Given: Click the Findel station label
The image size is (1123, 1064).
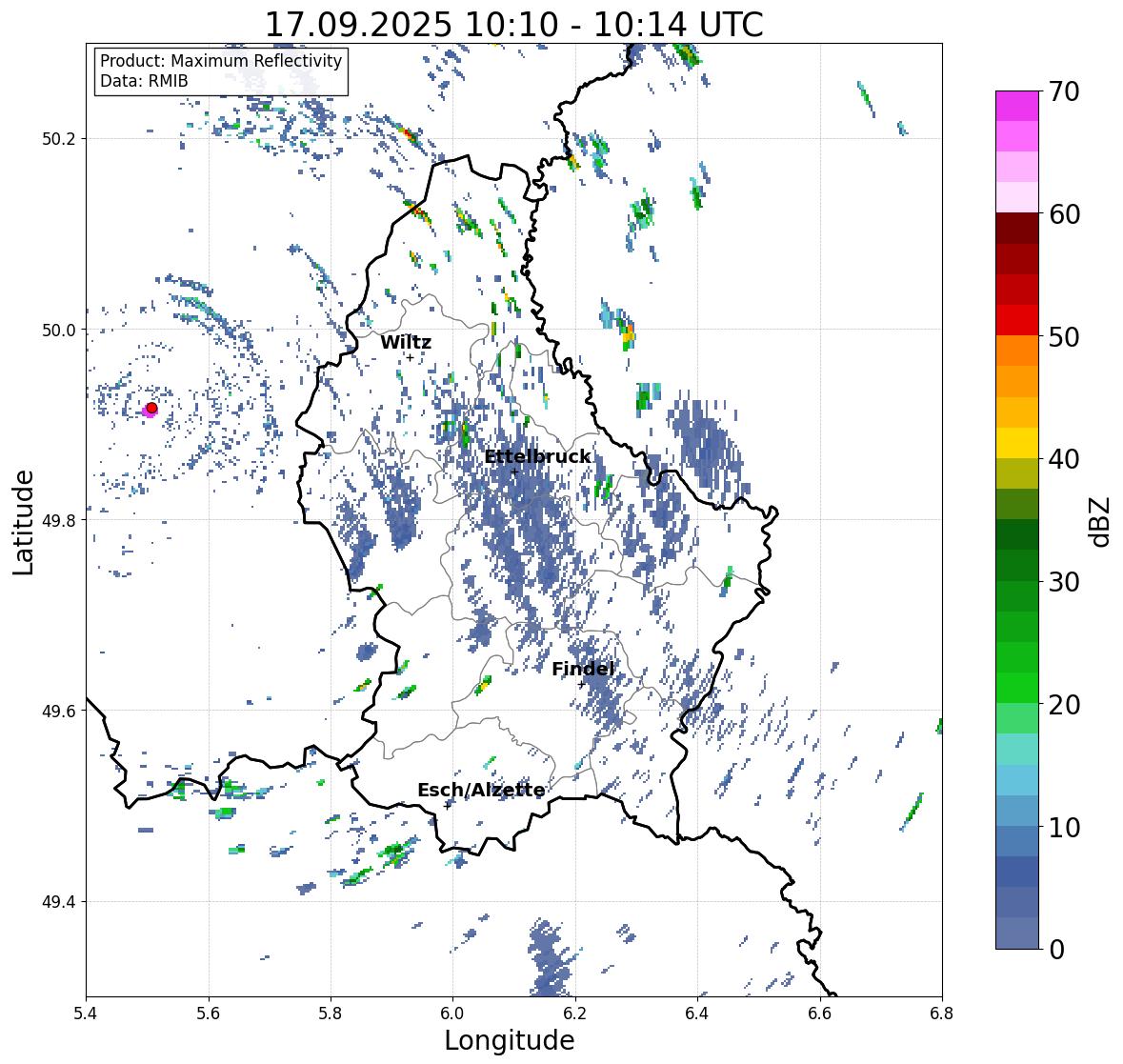Looking at the screenshot, I should (582, 669).
